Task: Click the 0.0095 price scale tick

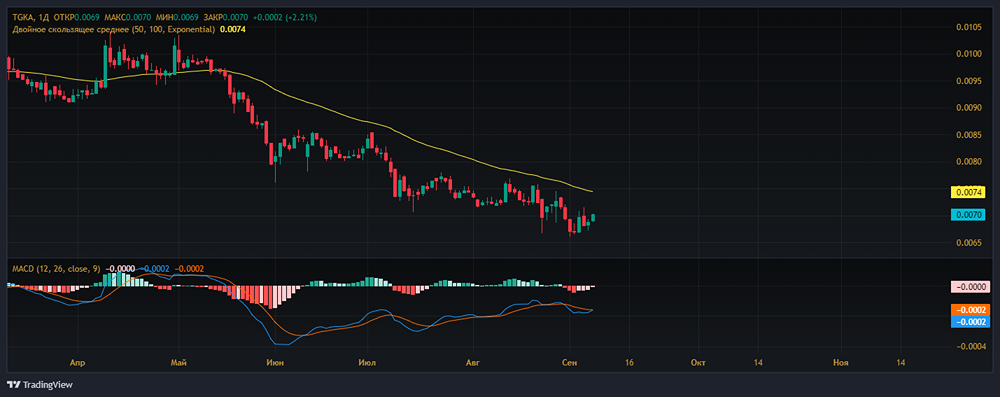Action: [x=968, y=80]
